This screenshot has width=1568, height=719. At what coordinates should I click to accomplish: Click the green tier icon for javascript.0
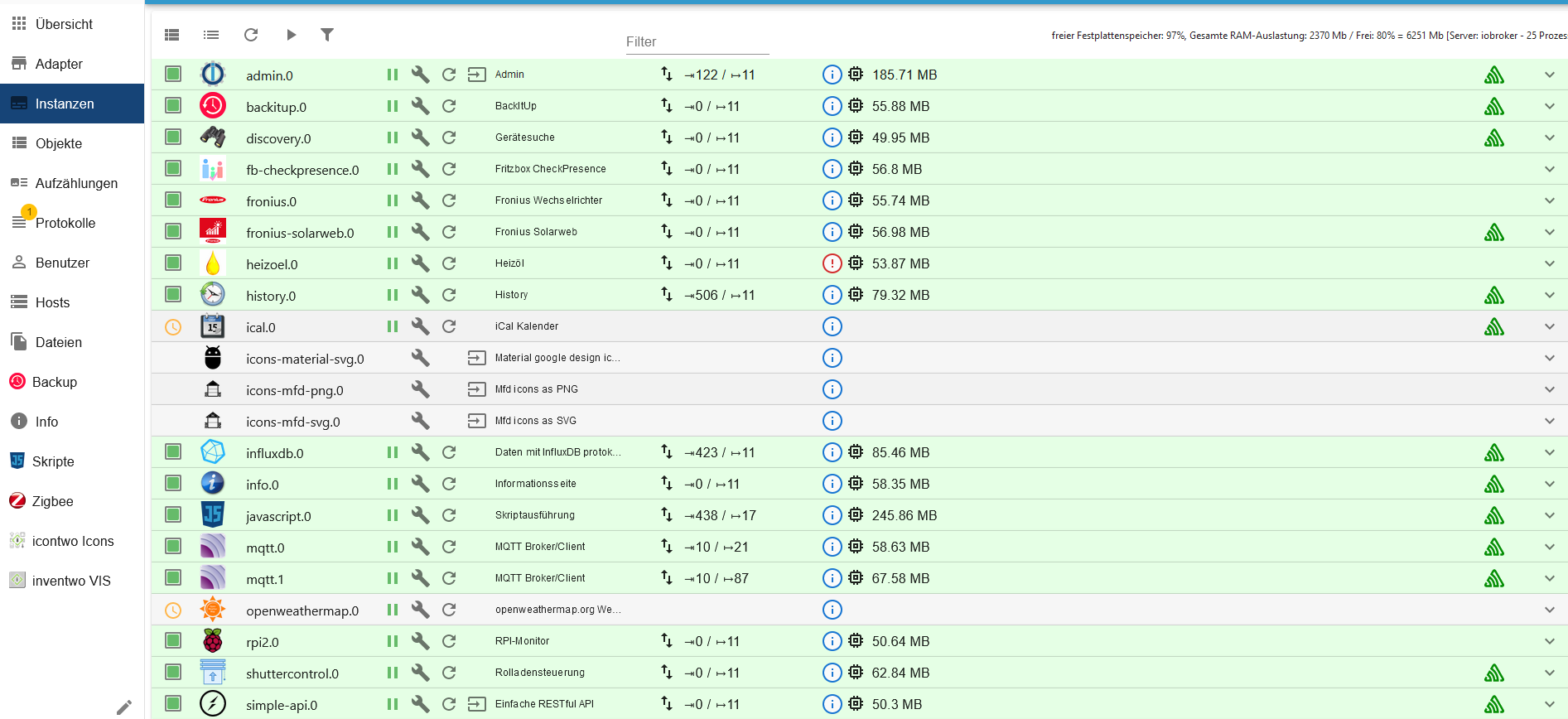(1494, 515)
